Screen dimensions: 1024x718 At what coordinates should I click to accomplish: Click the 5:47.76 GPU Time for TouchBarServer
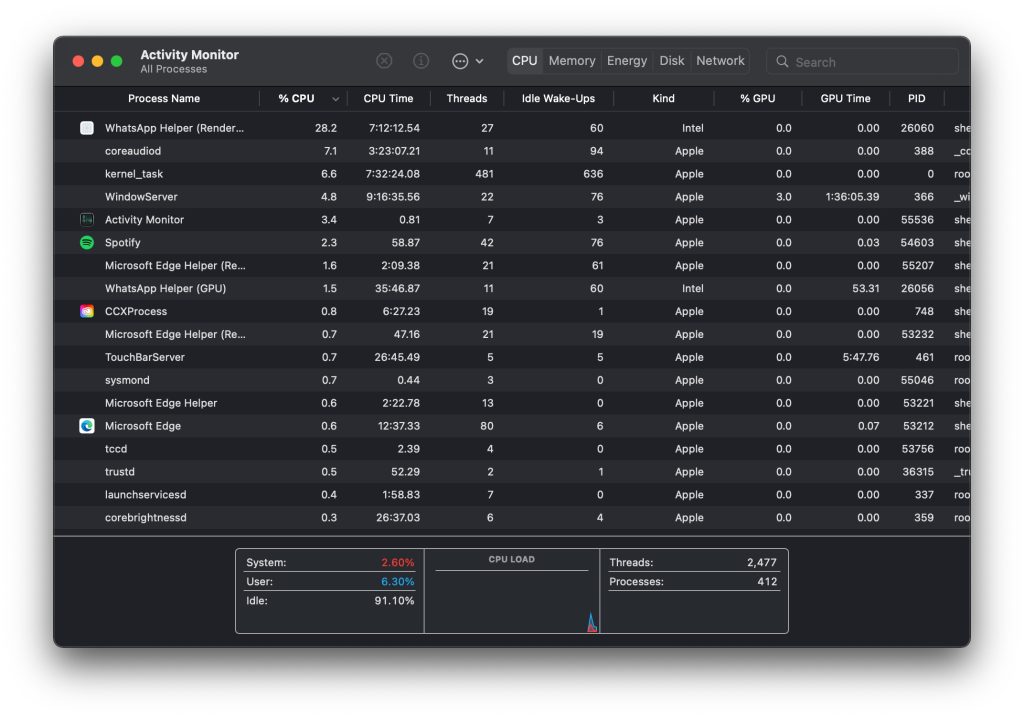pyautogui.click(x=861, y=357)
